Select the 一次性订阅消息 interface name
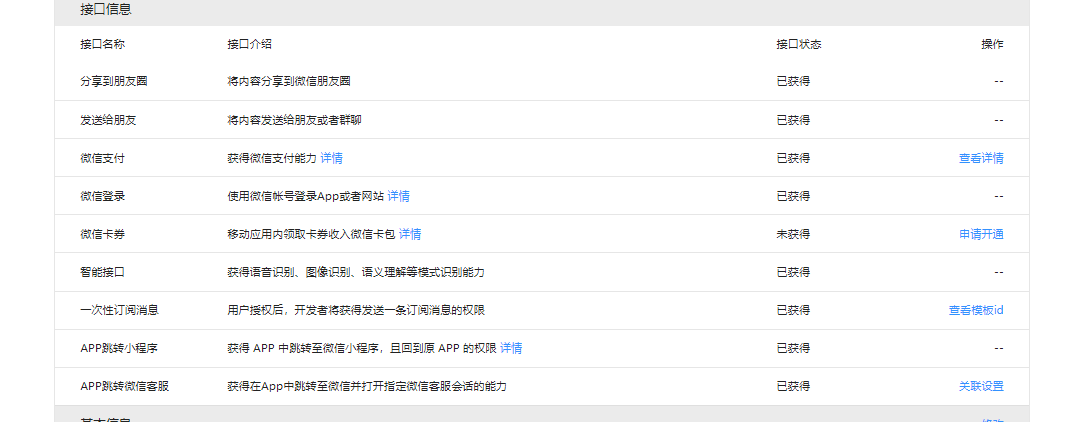The image size is (1087, 422). click(119, 310)
